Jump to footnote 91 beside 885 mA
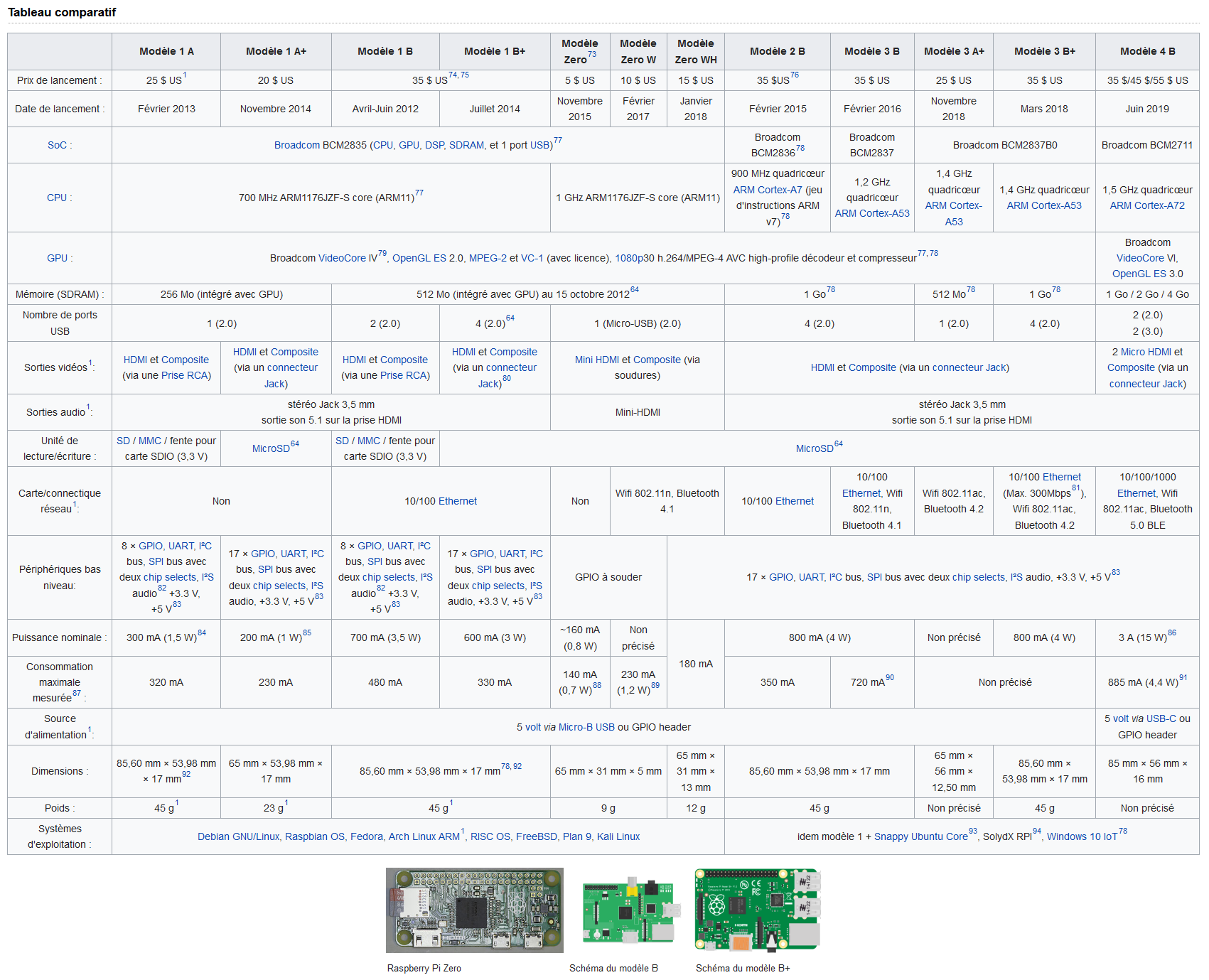Image resolution: width=1209 pixels, height=980 pixels. (x=1183, y=677)
